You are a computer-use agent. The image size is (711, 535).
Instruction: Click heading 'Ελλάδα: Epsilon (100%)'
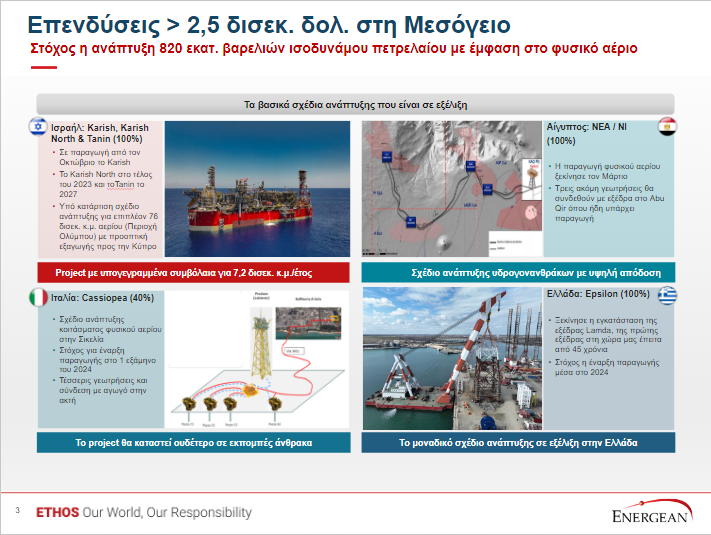pos(598,294)
